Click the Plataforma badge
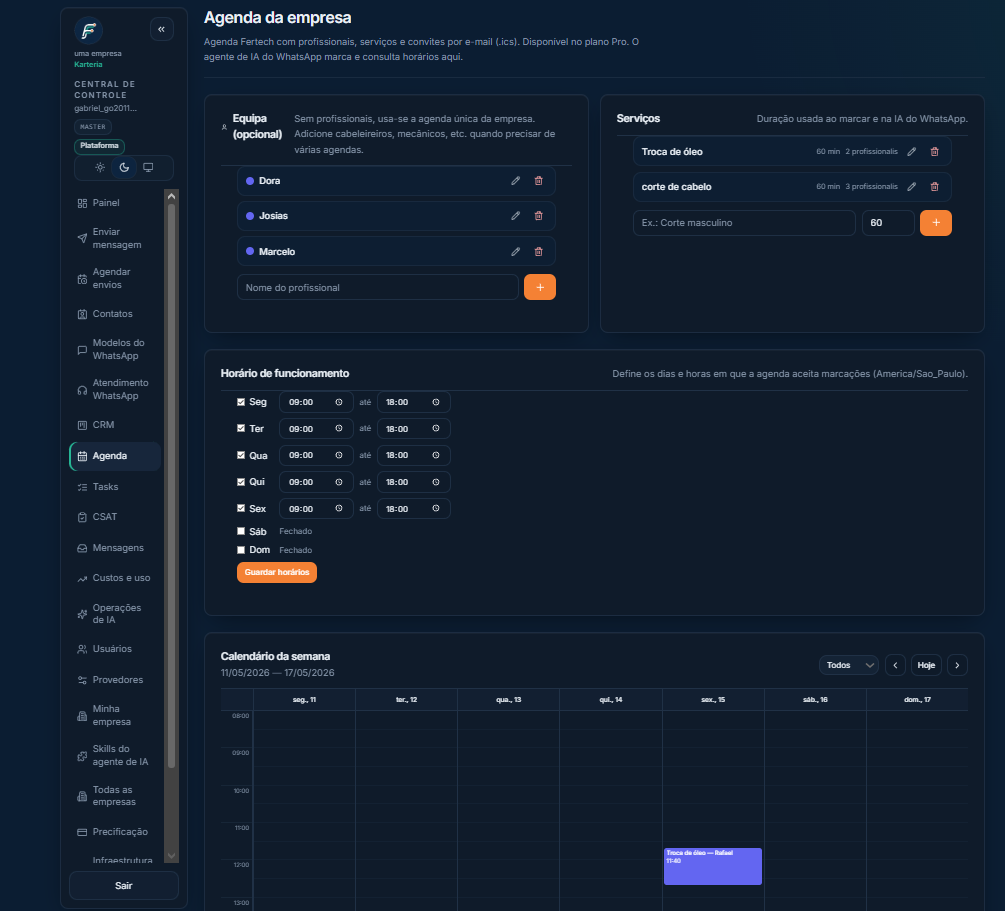Image resolution: width=1005 pixels, height=911 pixels. pos(99,146)
